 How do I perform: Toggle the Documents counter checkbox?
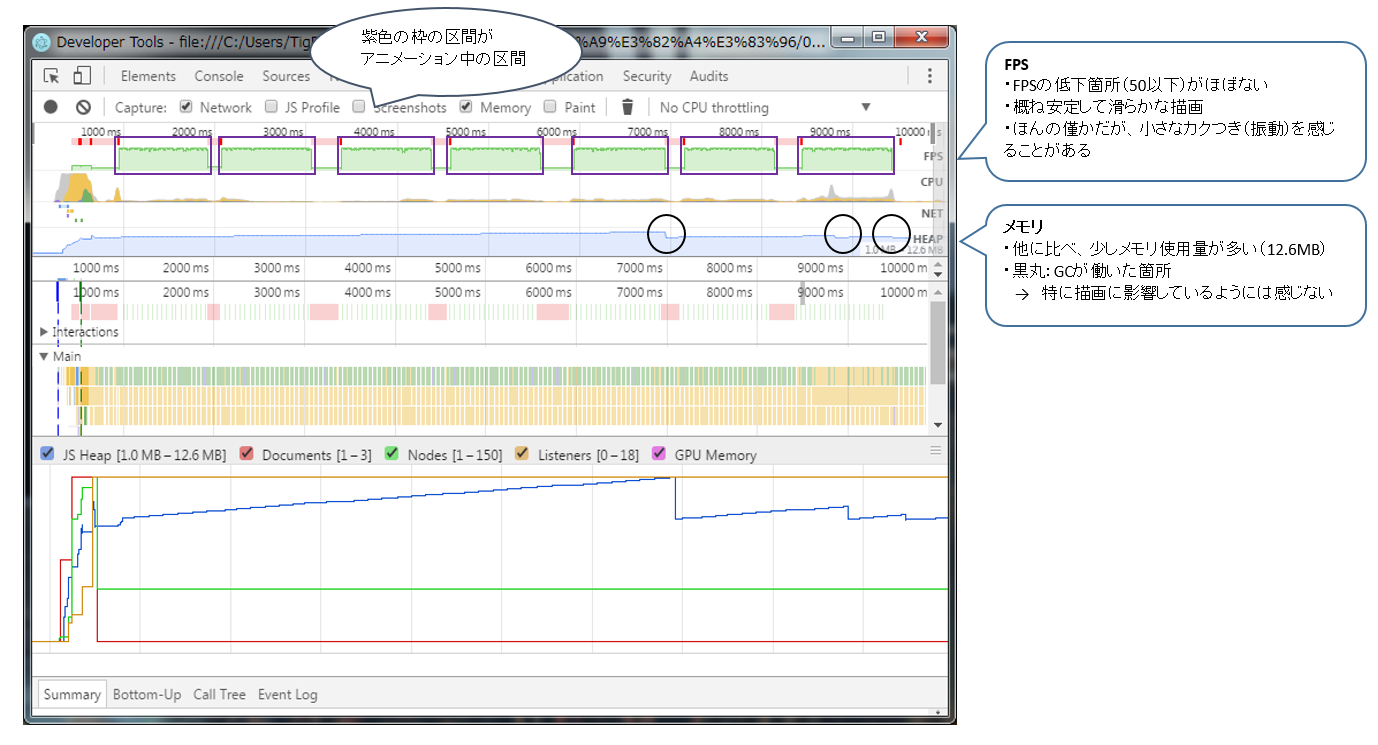[246, 454]
